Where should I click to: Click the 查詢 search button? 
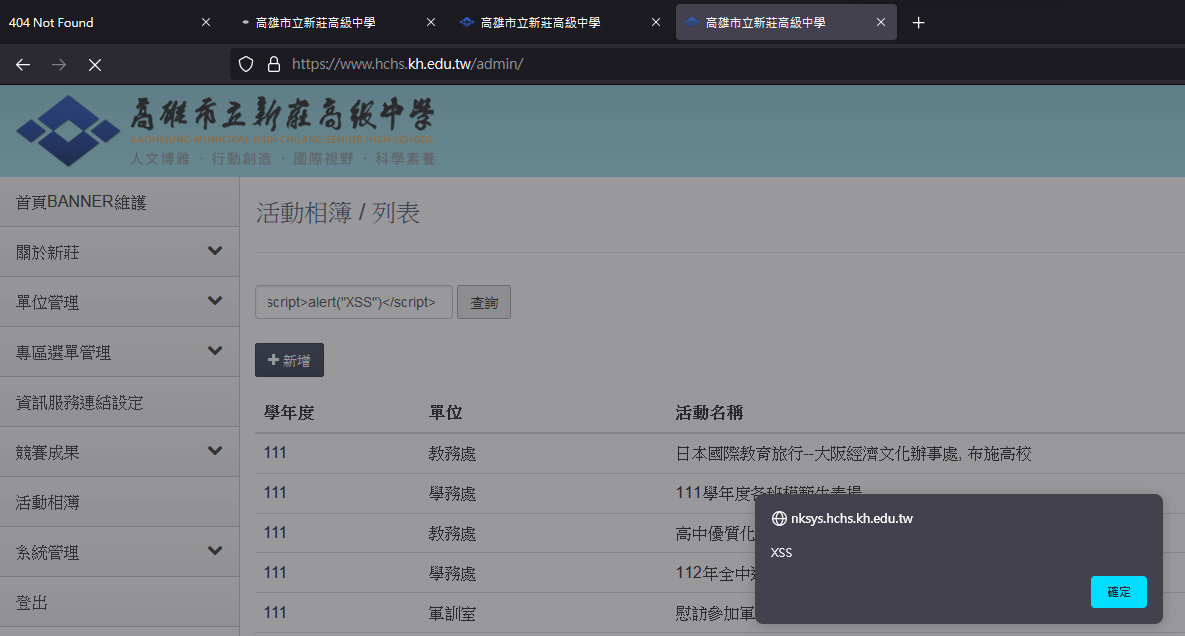(x=484, y=302)
